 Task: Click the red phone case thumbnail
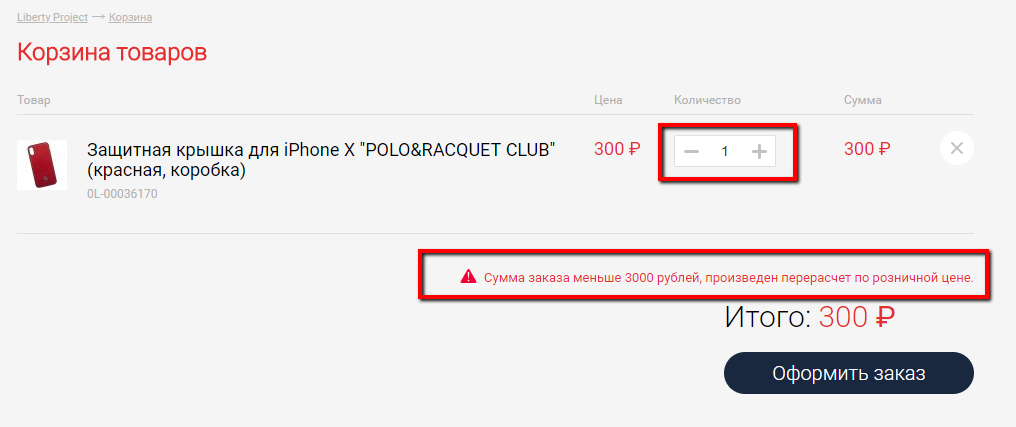42,165
